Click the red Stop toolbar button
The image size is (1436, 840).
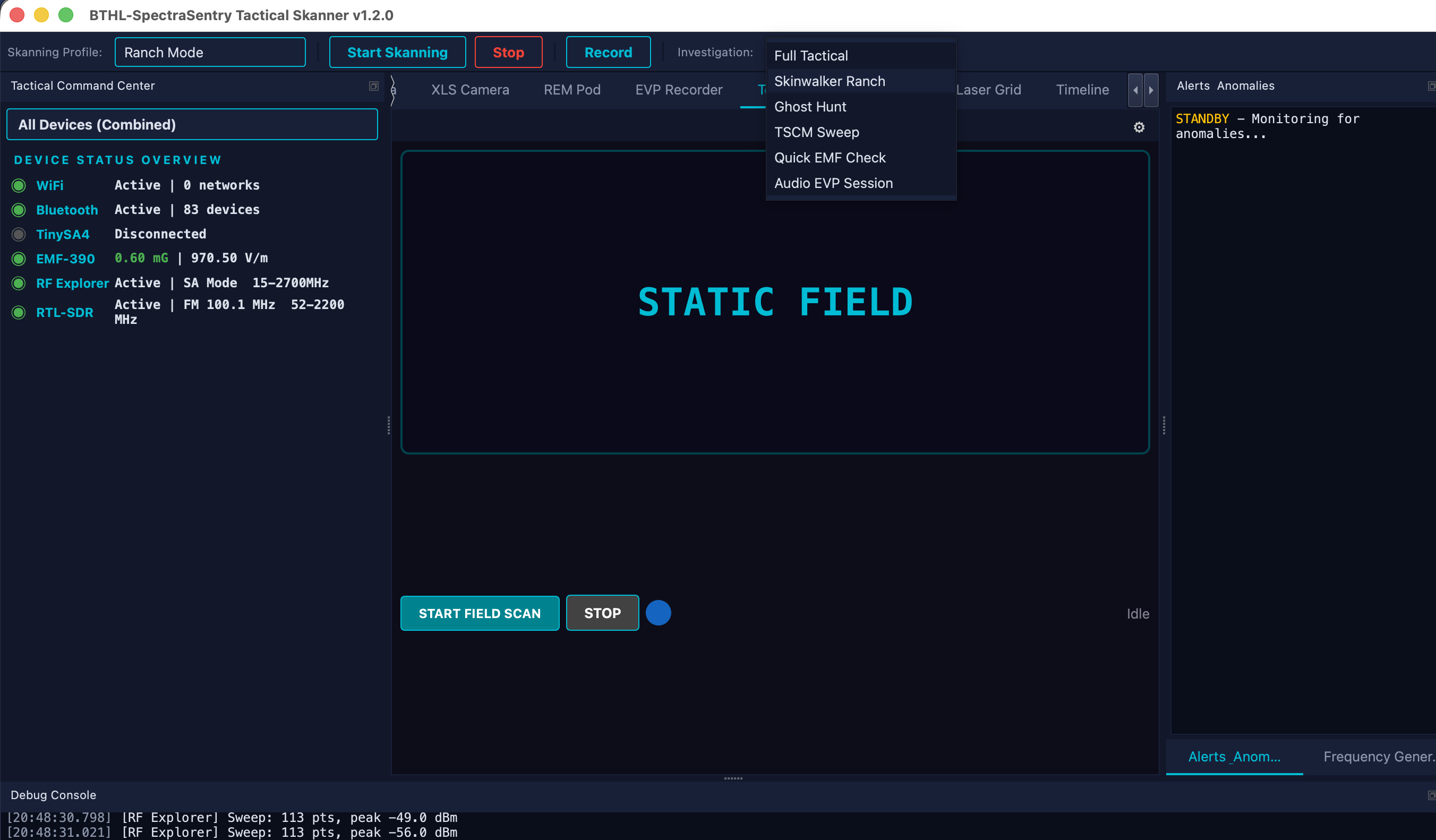point(508,53)
